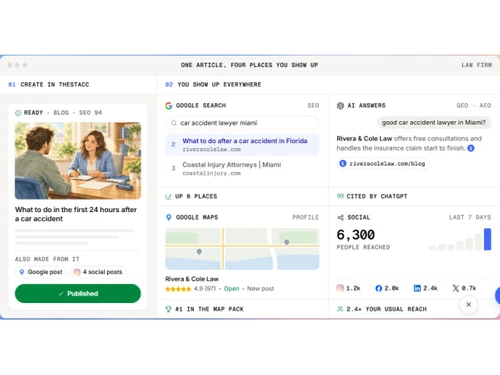Image resolution: width=500 pixels, height=375 pixels.
Task: Click the Google post chip
Action: tap(41, 272)
